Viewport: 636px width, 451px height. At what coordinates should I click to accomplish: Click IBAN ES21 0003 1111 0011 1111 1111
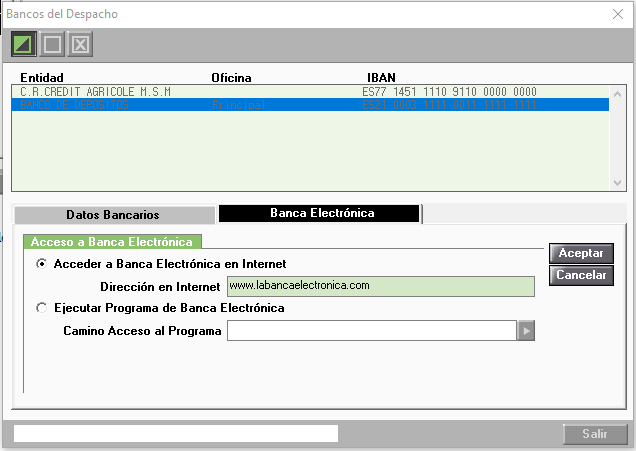pos(449,105)
